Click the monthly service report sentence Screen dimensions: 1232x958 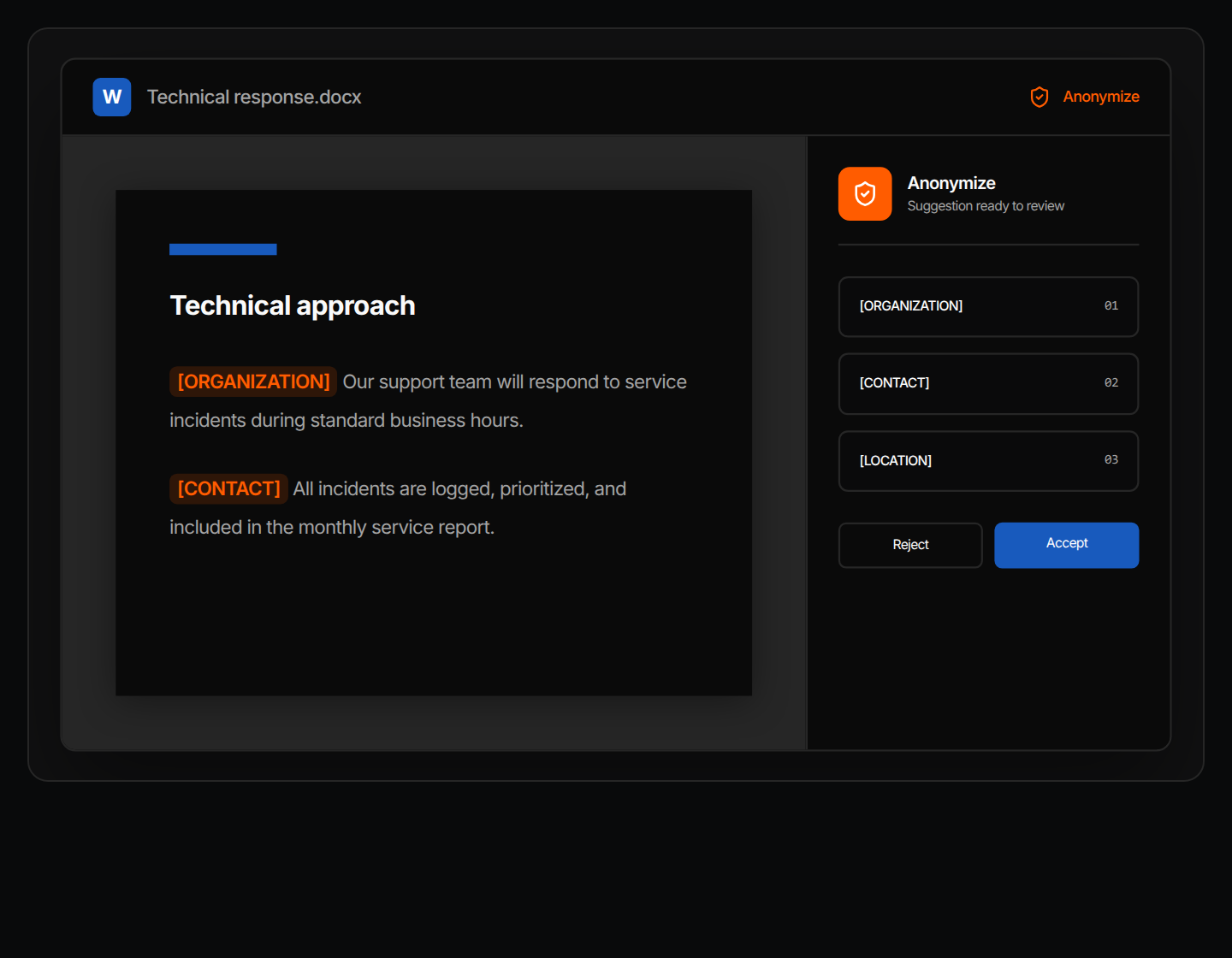(x=398, y=508)
